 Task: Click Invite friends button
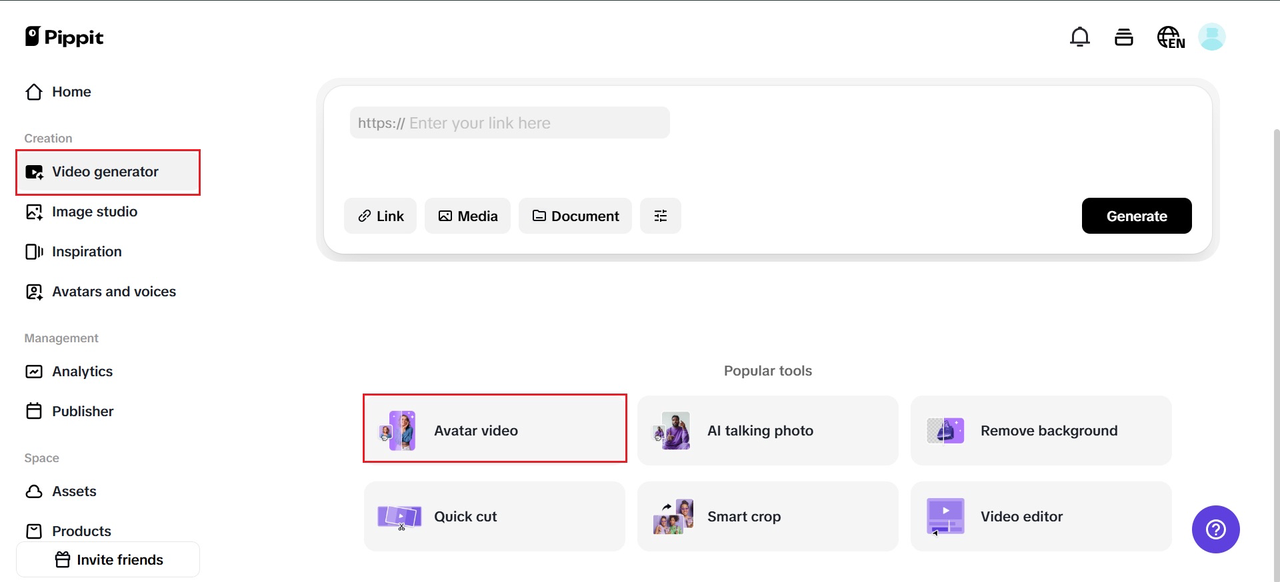[108, 560]
